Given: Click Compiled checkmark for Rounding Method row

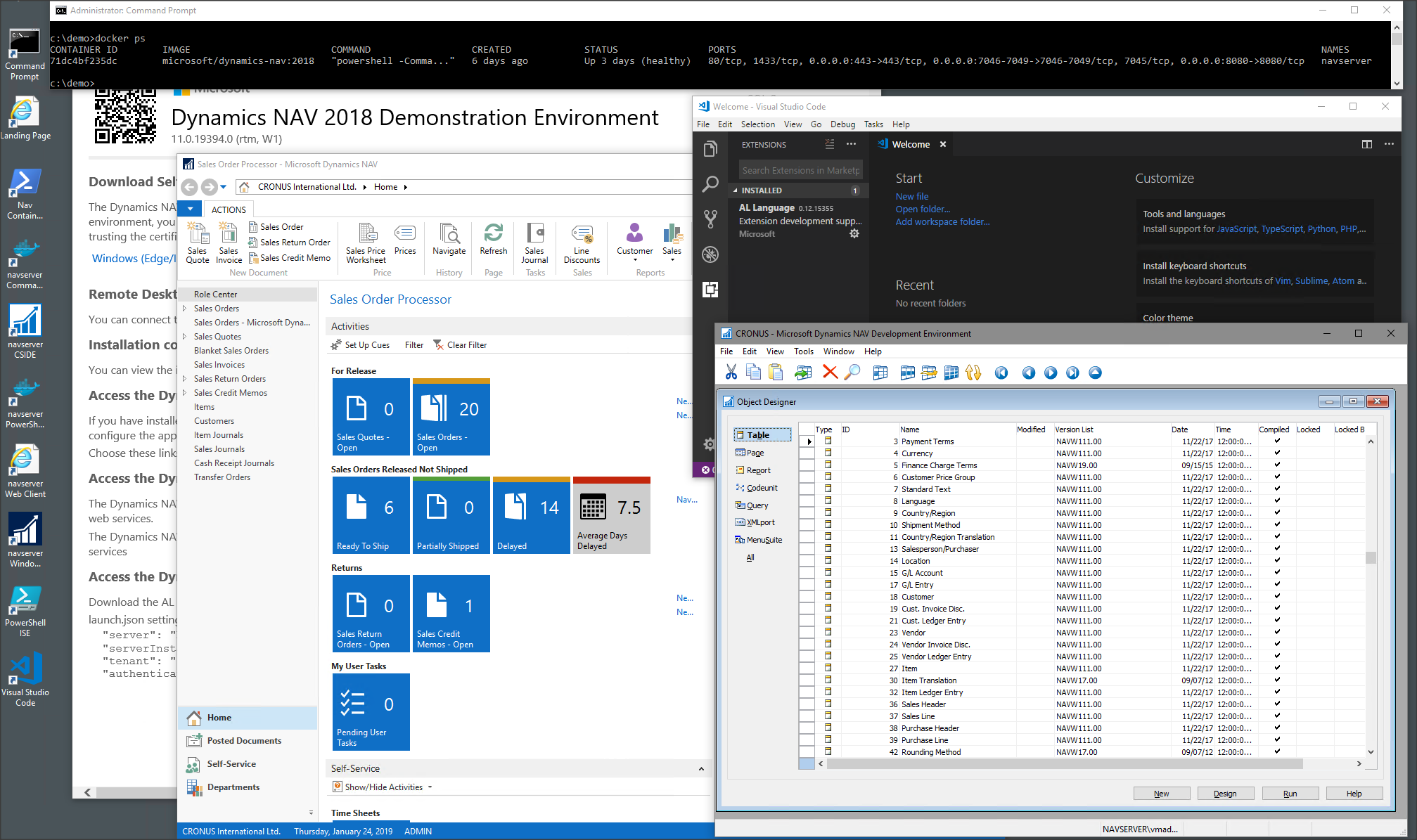Looking at the screenshot, I should pos(1277,752).
